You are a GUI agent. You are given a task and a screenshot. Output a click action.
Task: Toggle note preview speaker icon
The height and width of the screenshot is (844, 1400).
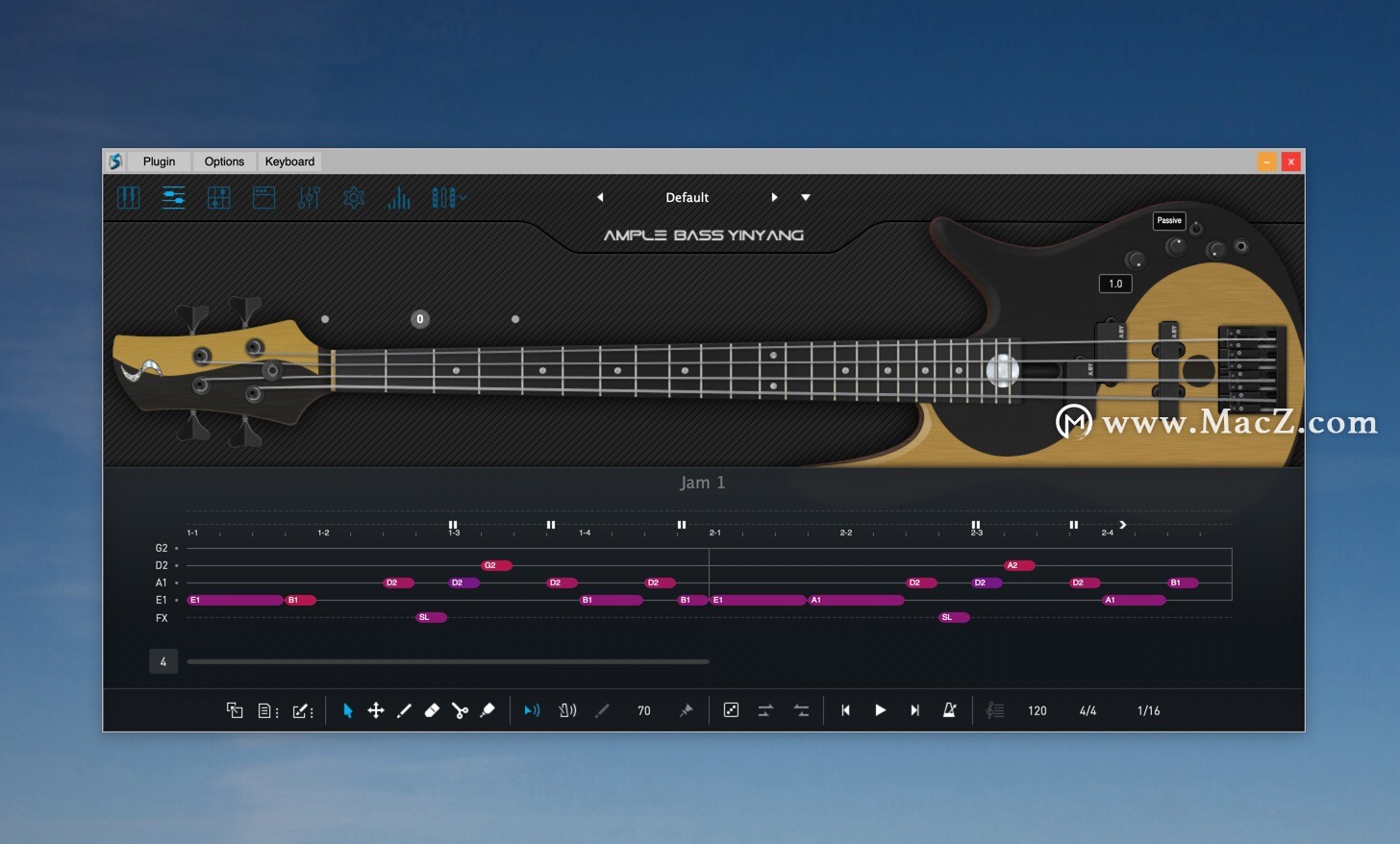click(x=532, y=710)
